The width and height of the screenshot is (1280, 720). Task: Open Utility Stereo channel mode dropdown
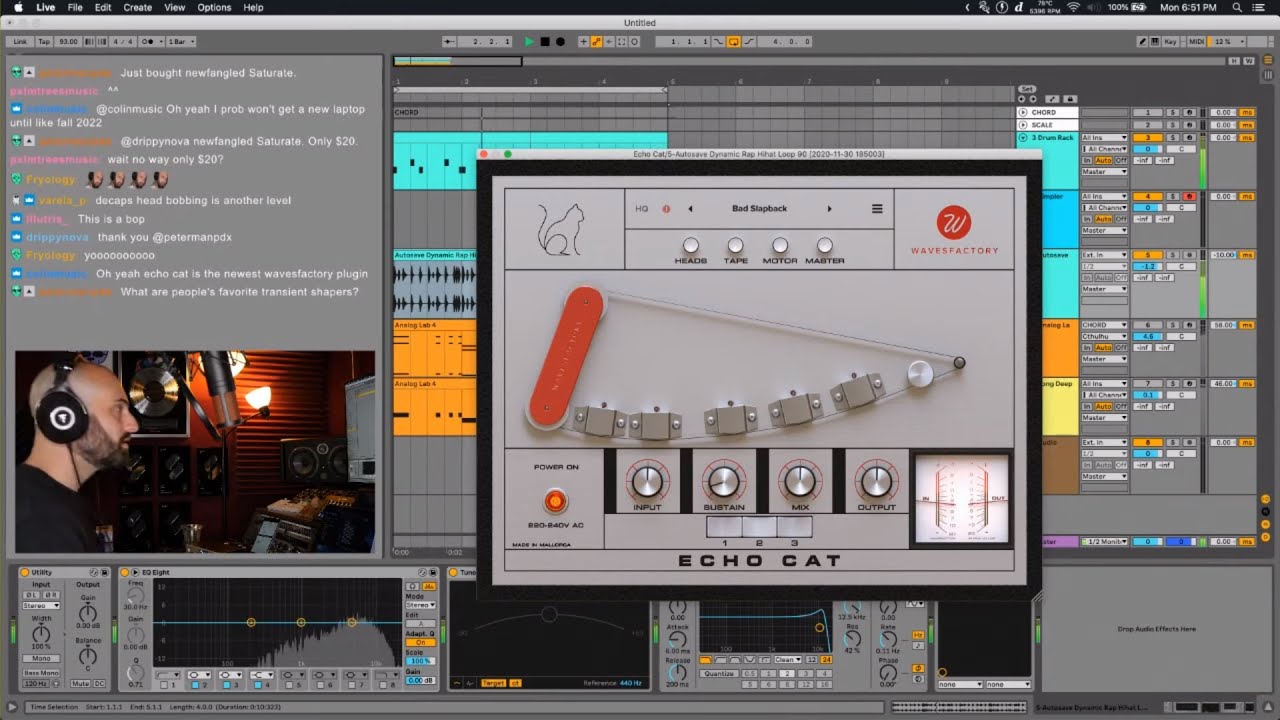point(41,606)
